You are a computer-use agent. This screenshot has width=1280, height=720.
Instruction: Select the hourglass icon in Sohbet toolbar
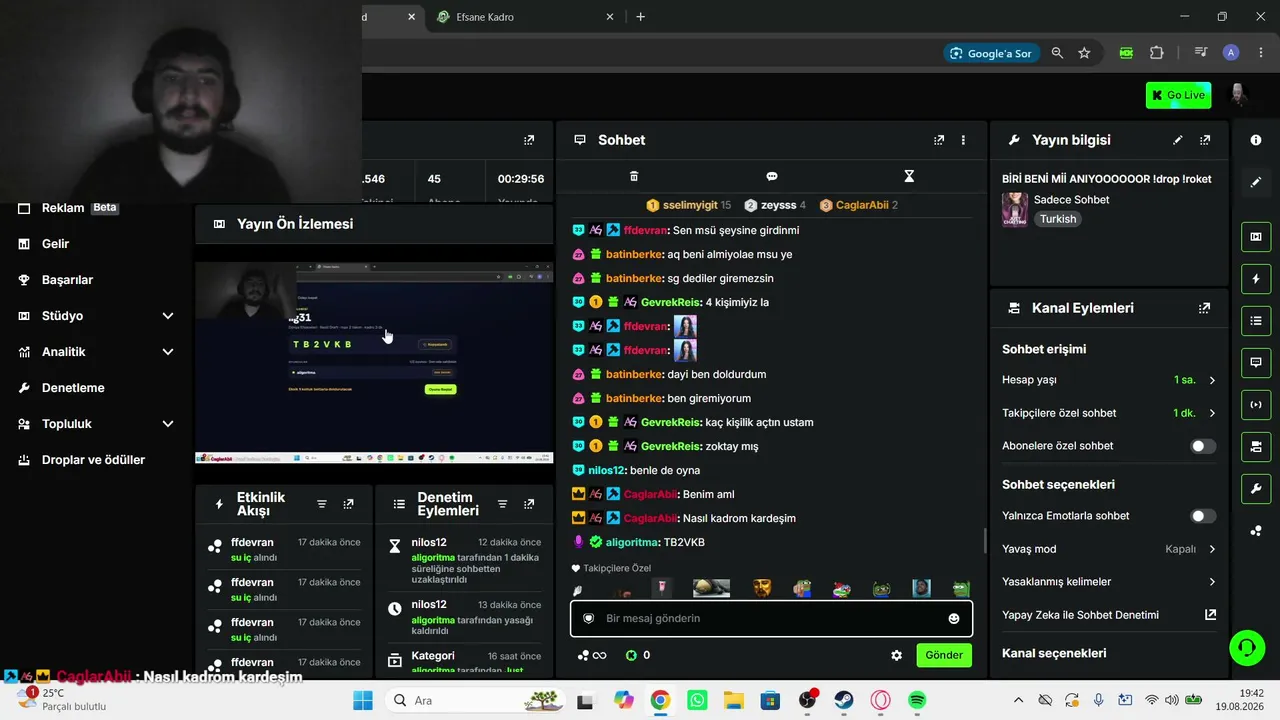909,176
